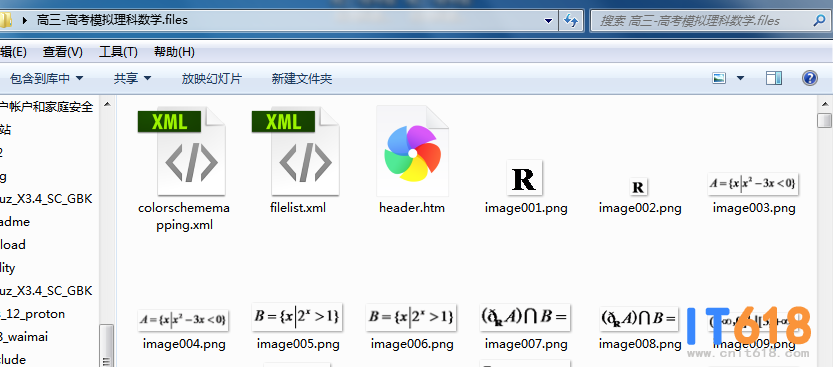Open the view options dropdown arrow
This screenshot has width=833, height=367.
(740, 79)
